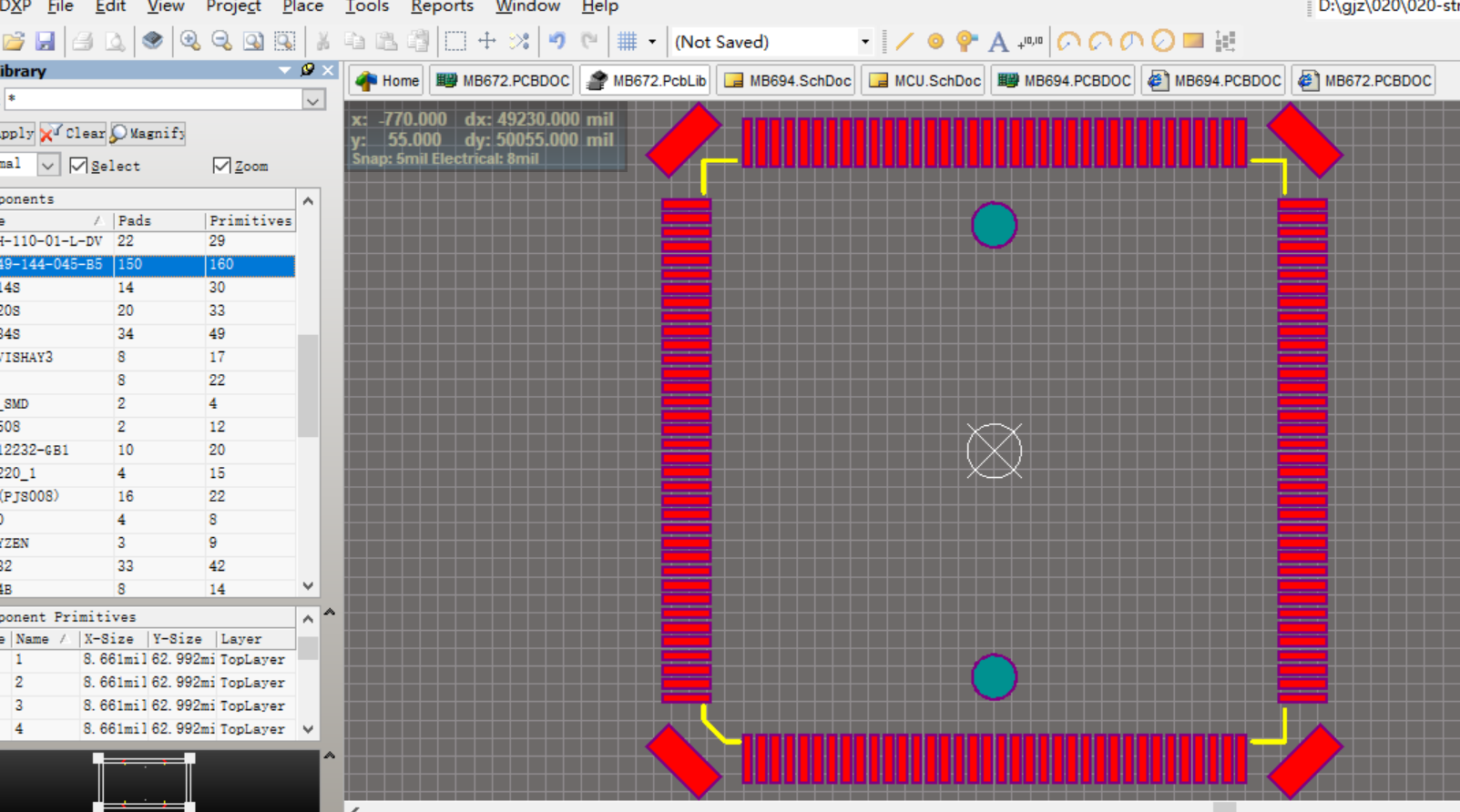Image resolution: width=1460 pixels, height=812 pixels.
Task: Open the Normal mode dropdown beside the Select checkbox
Action: (x=48, y=166)
